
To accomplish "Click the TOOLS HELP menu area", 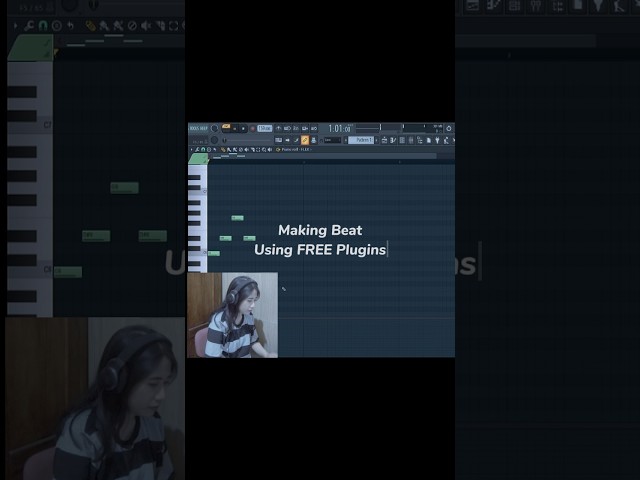I will [x=198, y=129].
